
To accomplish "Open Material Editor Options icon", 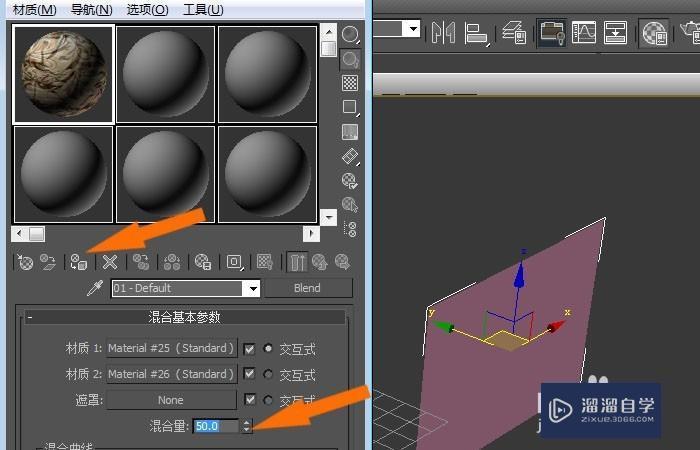I will (350, 181).
